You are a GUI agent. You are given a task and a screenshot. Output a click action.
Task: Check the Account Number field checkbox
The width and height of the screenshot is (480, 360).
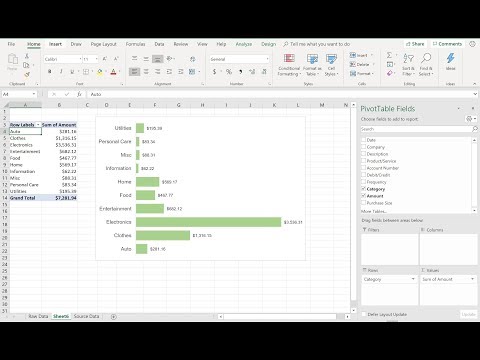click(x=364, y=168)
